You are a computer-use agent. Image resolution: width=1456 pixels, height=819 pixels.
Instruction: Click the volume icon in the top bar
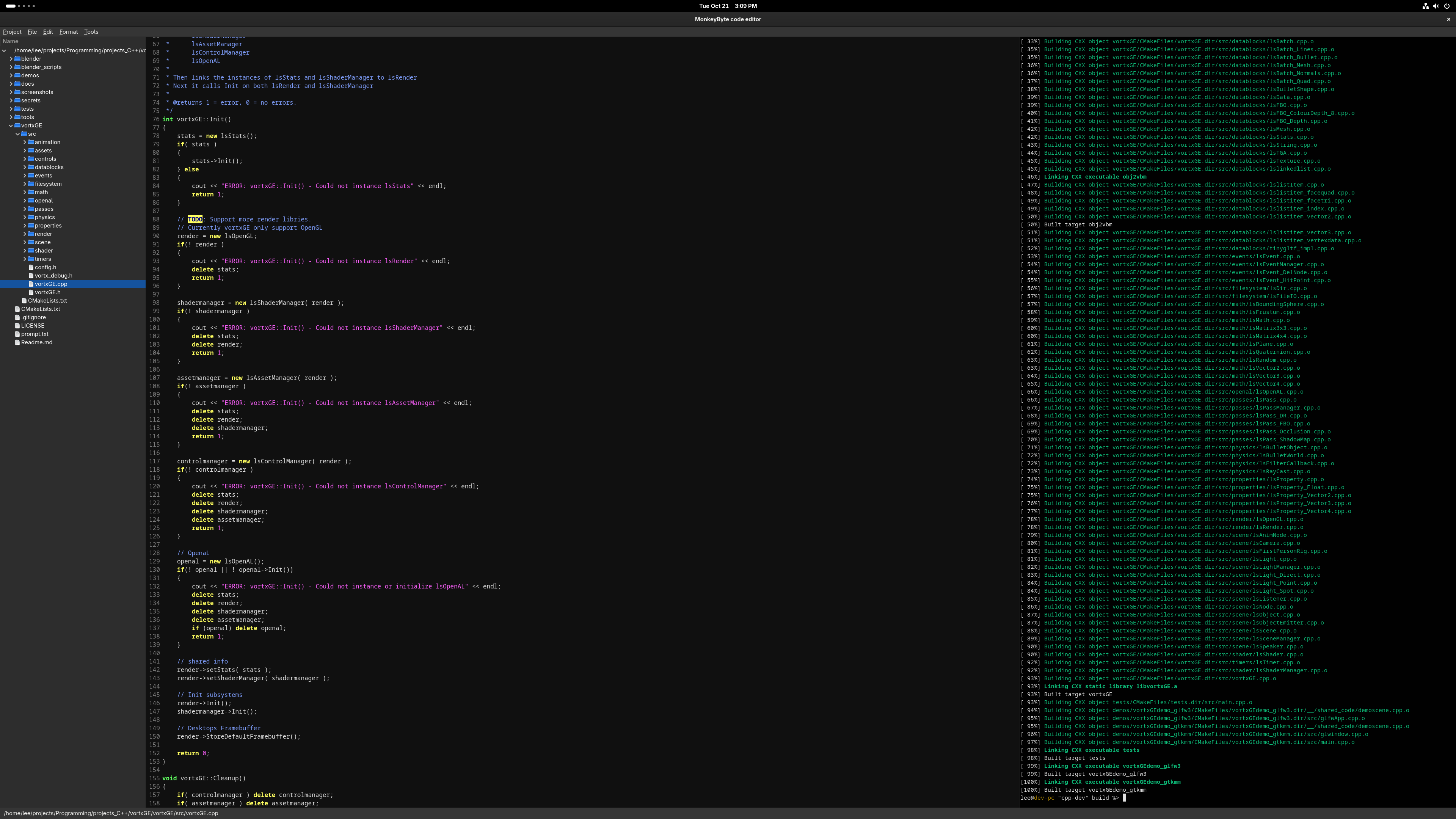(1436, 6)
